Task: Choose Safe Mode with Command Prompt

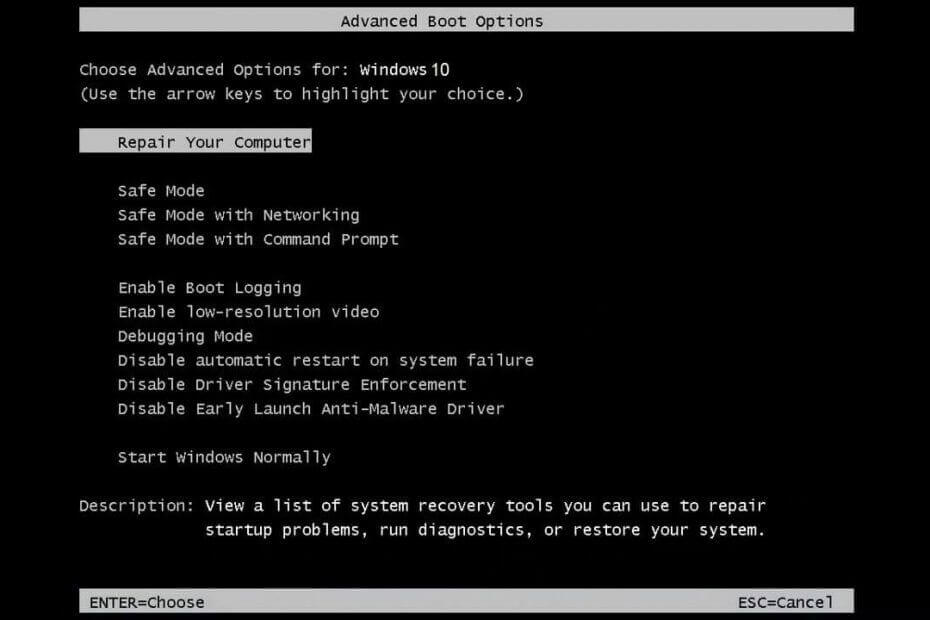Action: (x=257, y=239)
